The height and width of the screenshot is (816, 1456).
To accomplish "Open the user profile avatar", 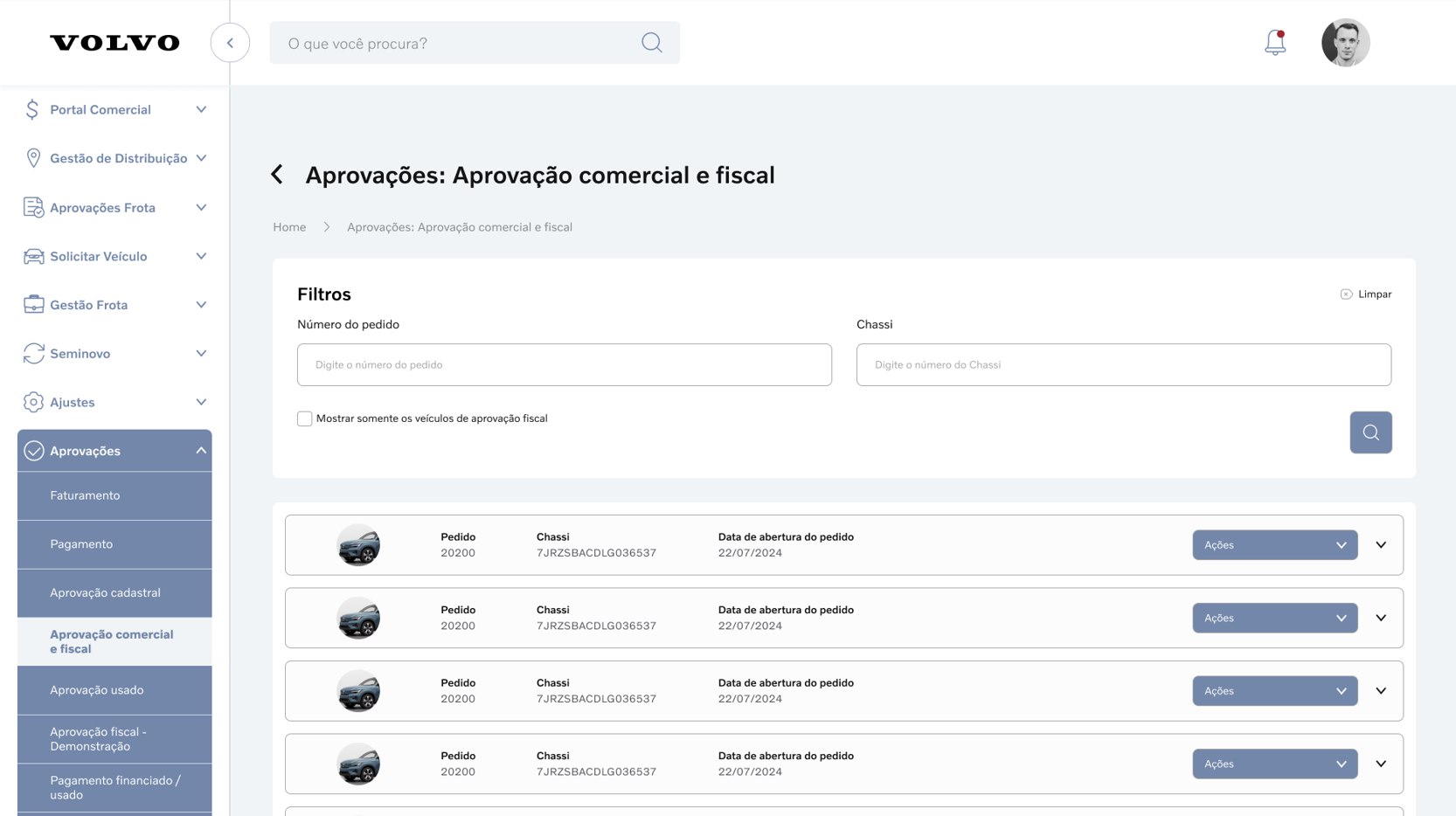I will click(x=1345, y=43).
